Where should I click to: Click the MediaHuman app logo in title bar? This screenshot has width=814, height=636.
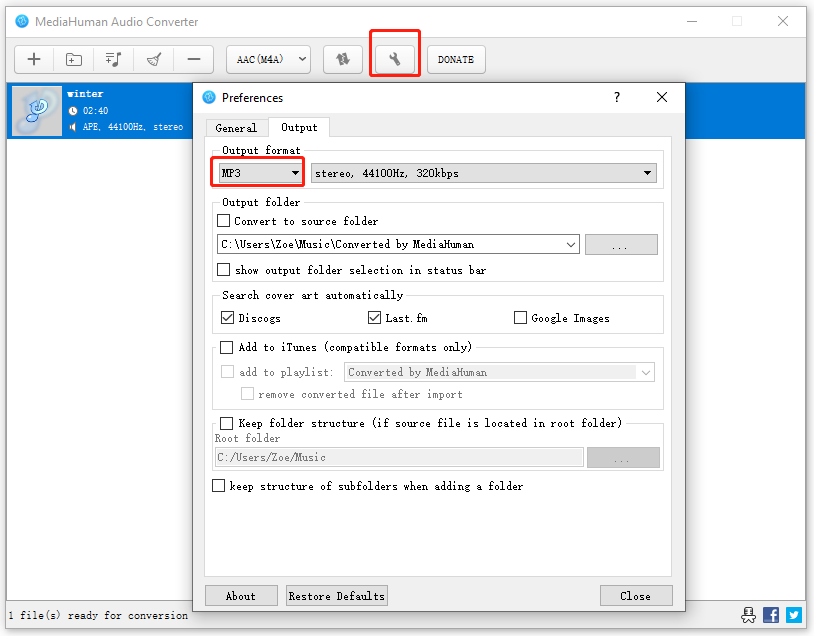click(x=22, y=21)
